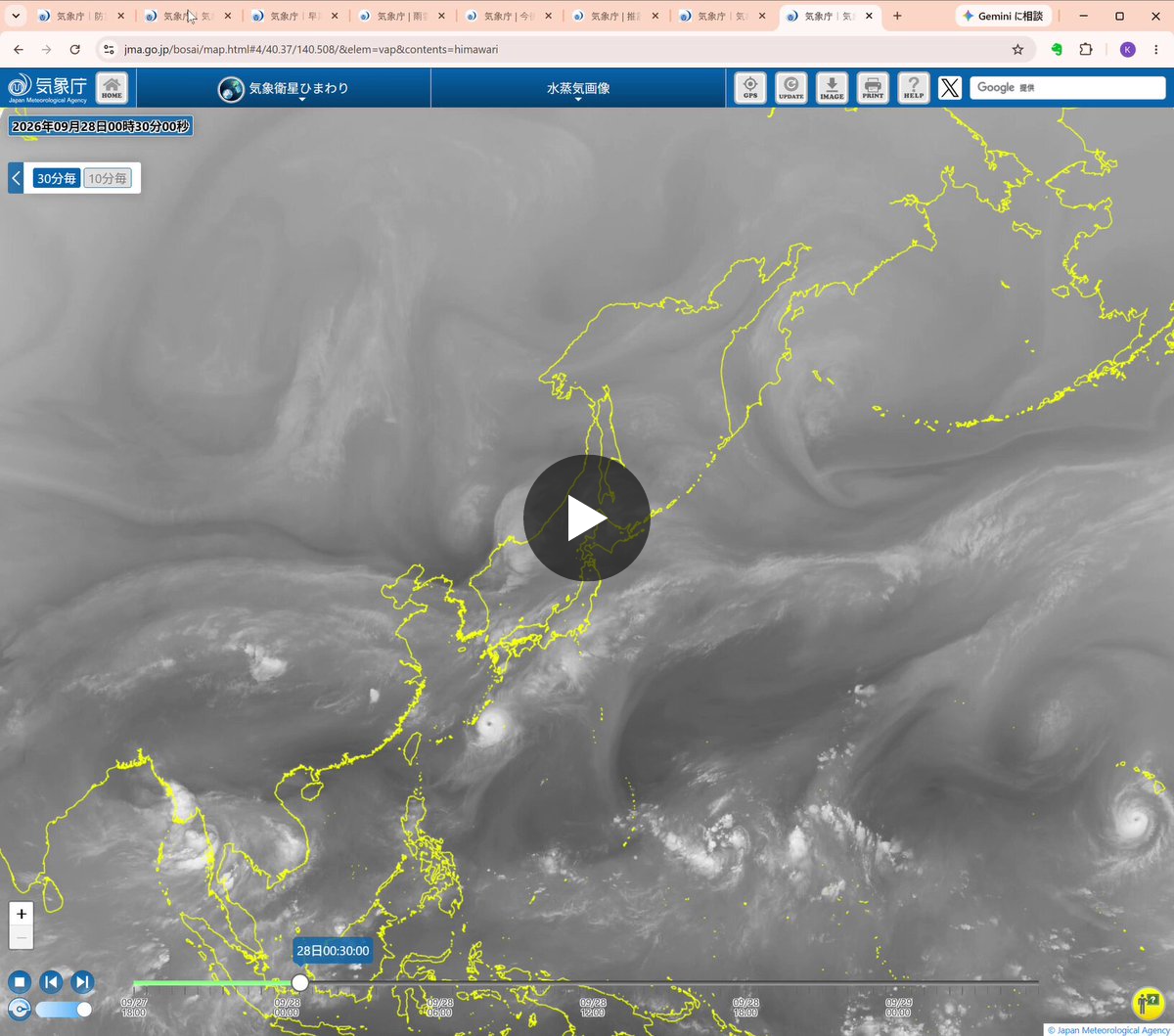Step to the next frame
Viewport: 1174px width, 1036px height.
pyautogui.click(x=83, y=982)
